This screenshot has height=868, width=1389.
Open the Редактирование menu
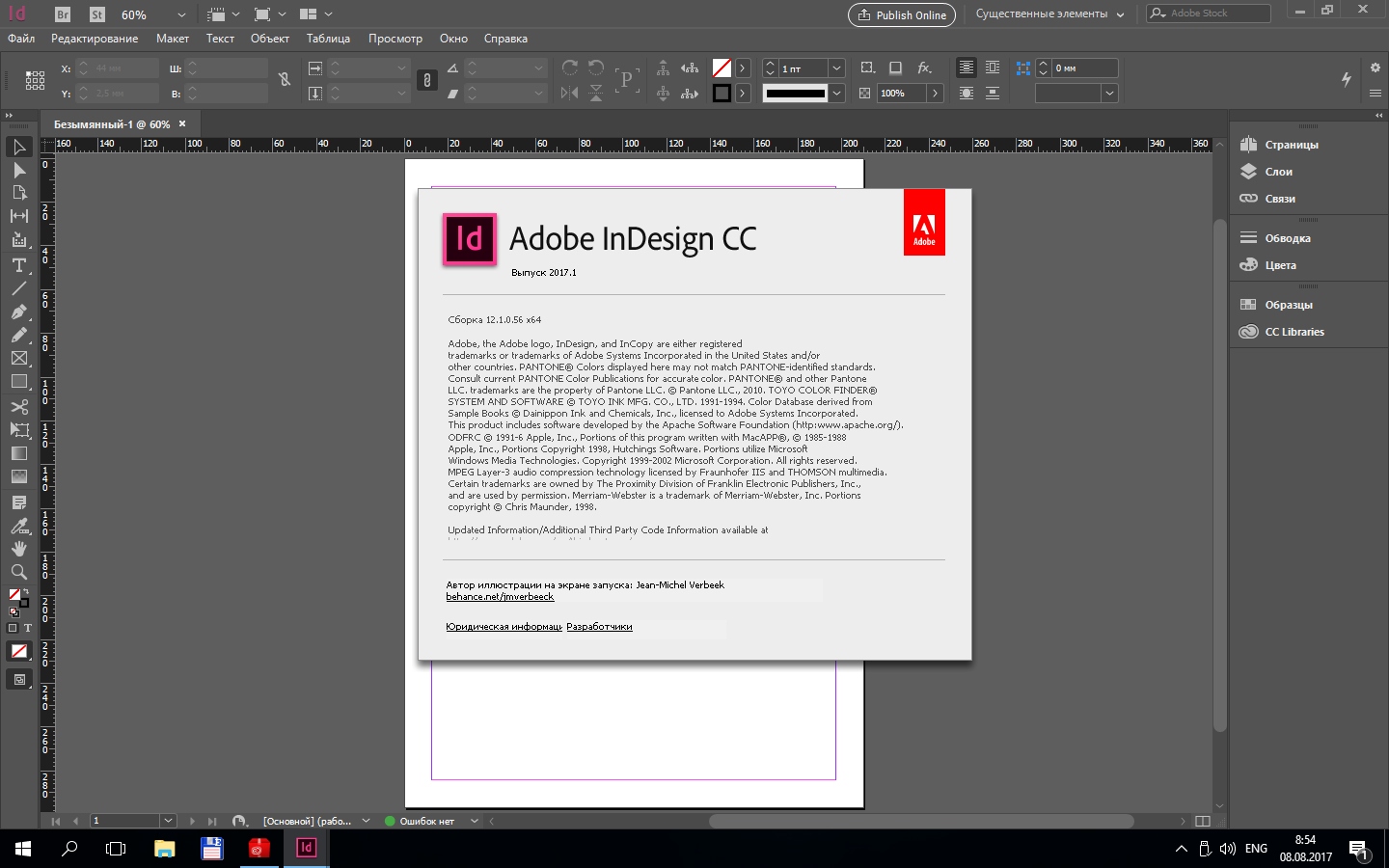click(95, 39)
